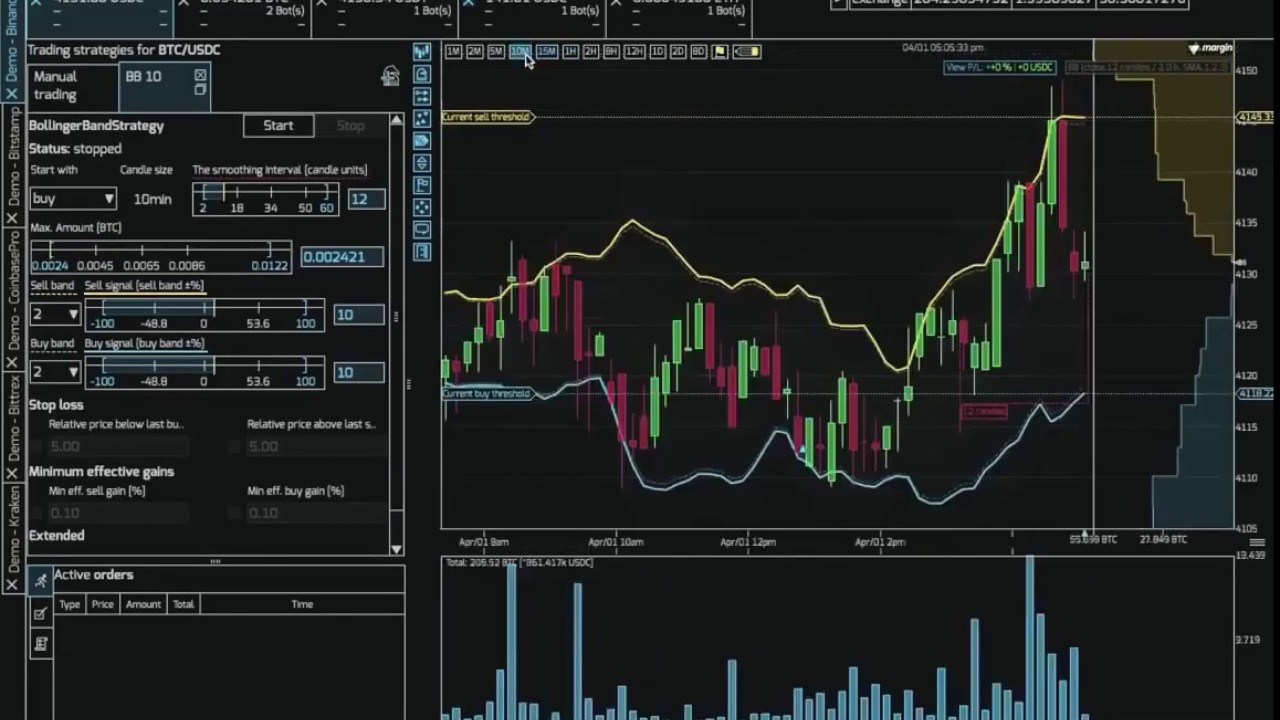Click the strategy panel scroll-down arrow
The image size is (1280, 720).
tap(397, 548)
